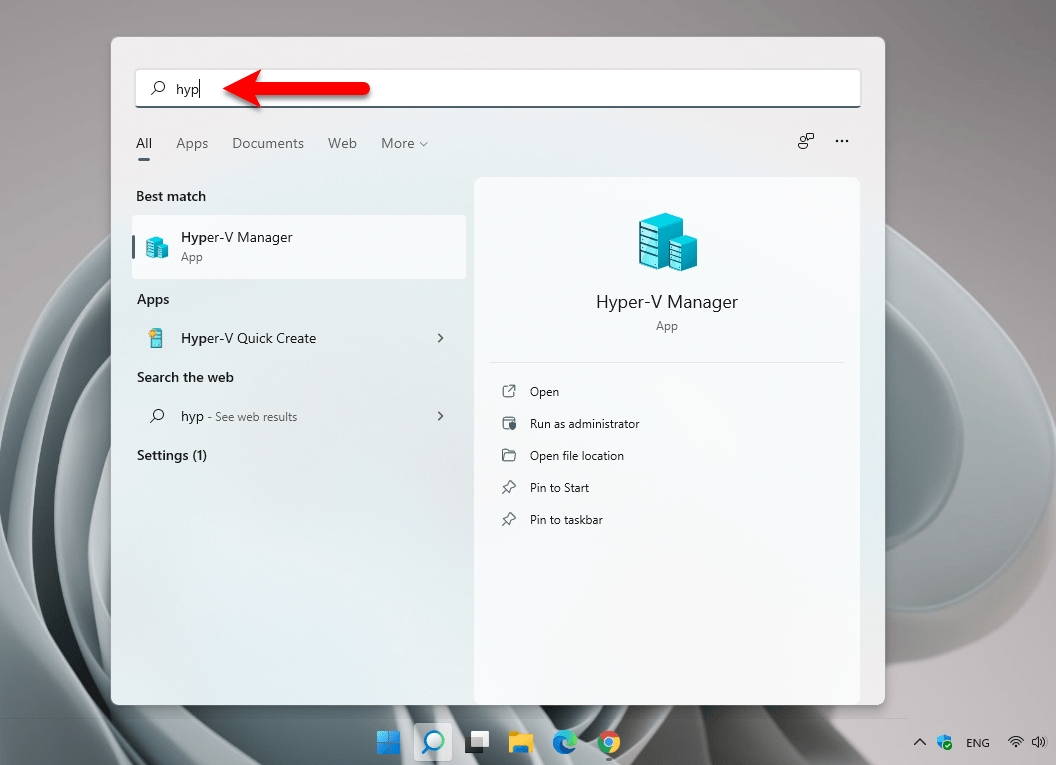Select Hyper-V Quick Create app result
Image resolution: width=1056 pixels, height=765 pixels.
(x=299, y=338)
